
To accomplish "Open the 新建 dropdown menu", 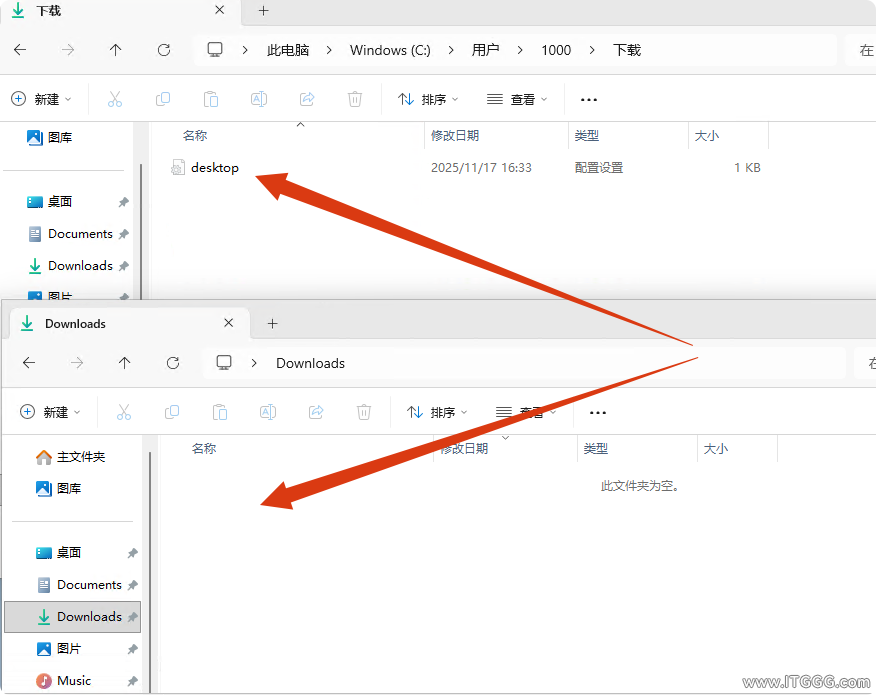I will click(x=42, y=99).
